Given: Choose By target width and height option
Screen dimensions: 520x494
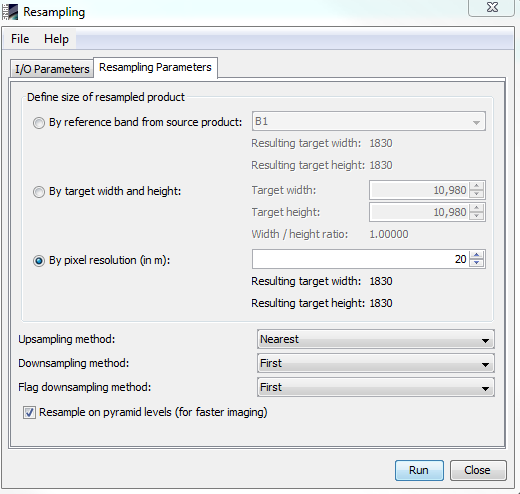Looking at the screenshot, I should (x=39, y=192).
